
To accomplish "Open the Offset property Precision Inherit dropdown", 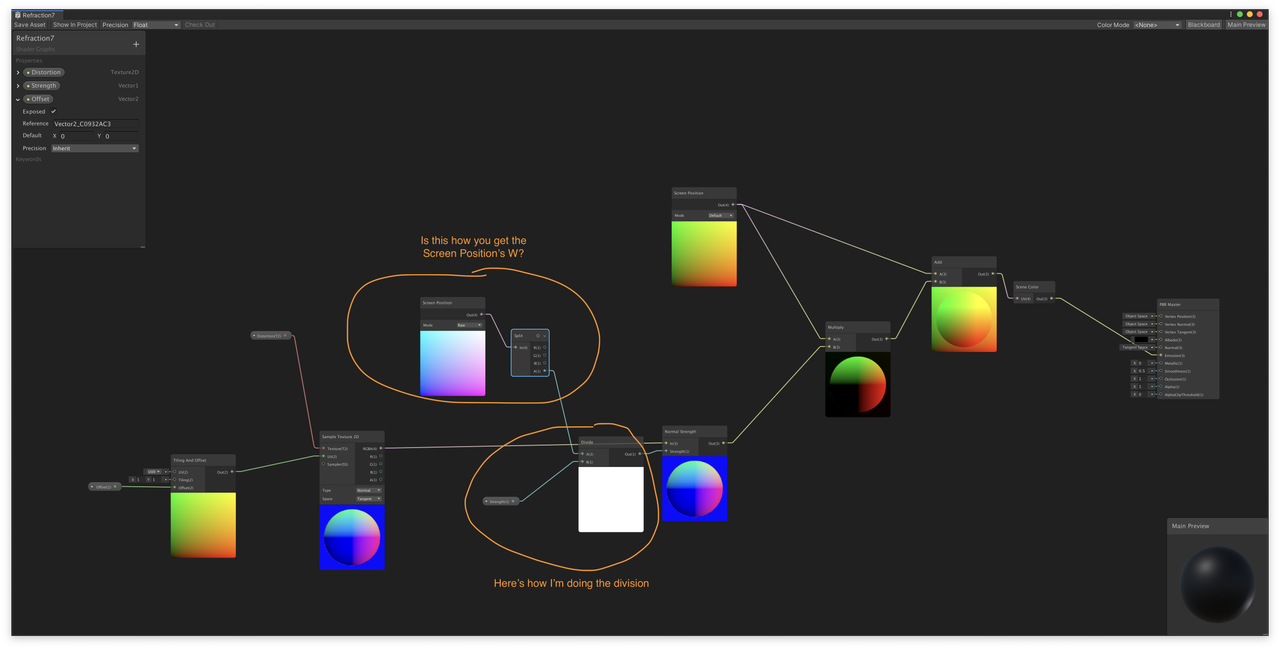I will [95, 148].
